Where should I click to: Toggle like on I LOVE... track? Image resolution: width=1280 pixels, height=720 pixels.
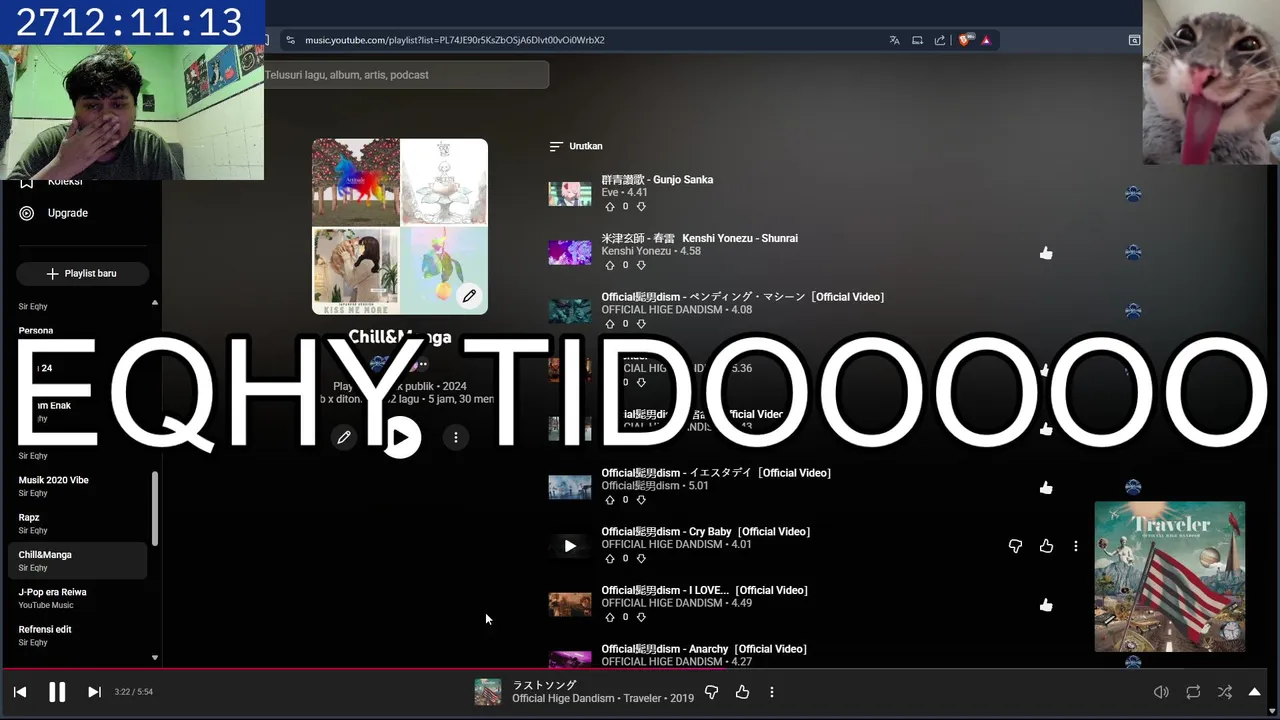(x=1046, y=605)
